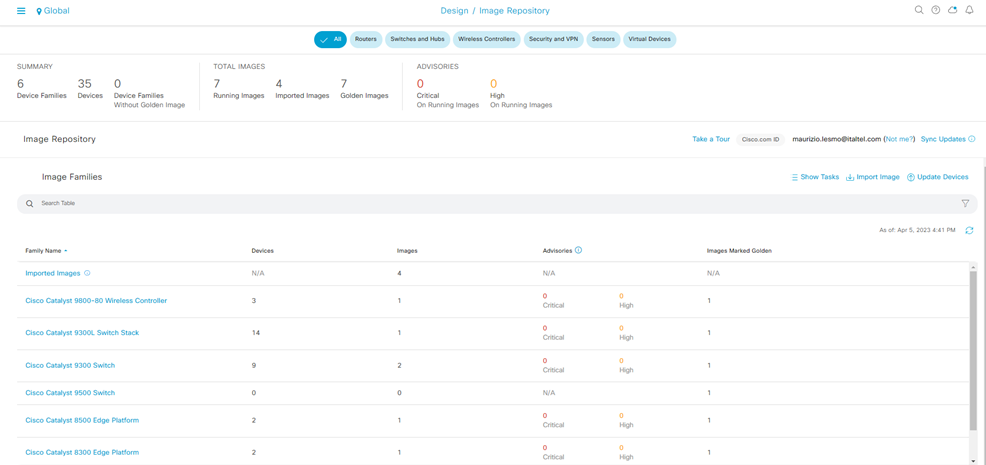986x465 pixels.
Task: Open the notifications bell icon
Action: 969,10
